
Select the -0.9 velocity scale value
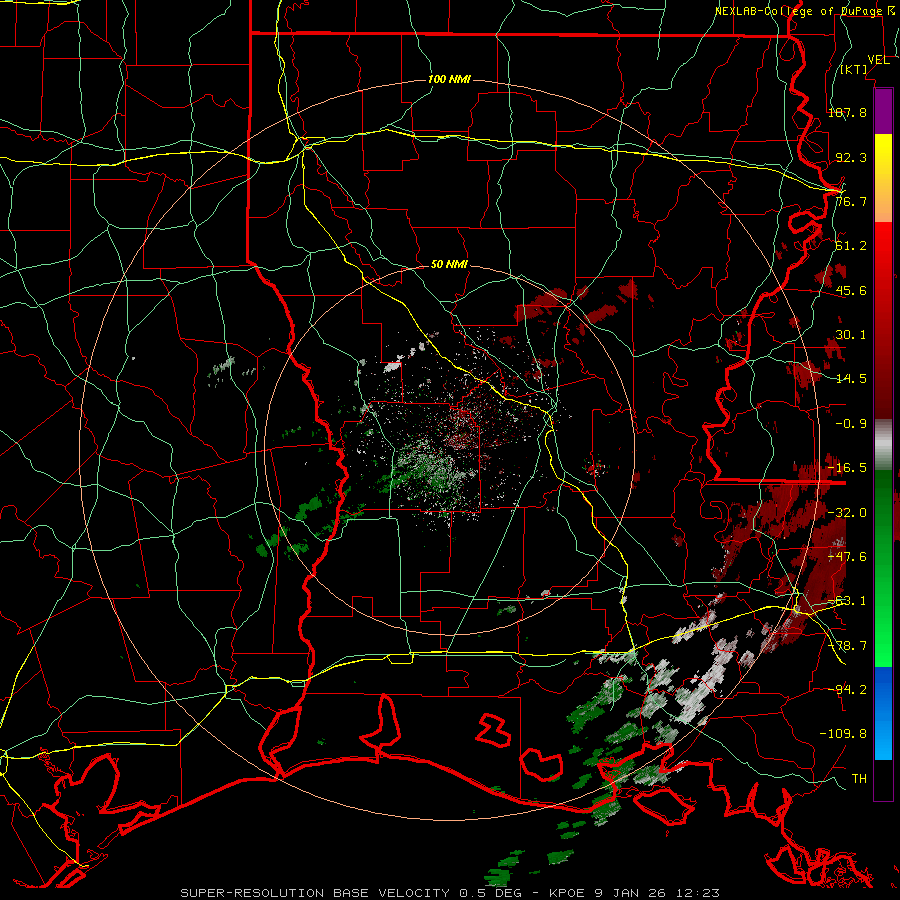[x=851, y=424]
